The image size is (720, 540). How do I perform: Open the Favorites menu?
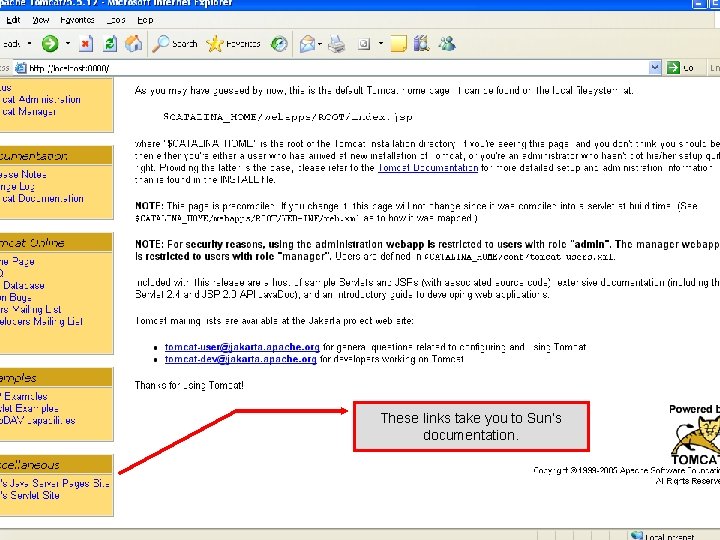coord(77,20)
